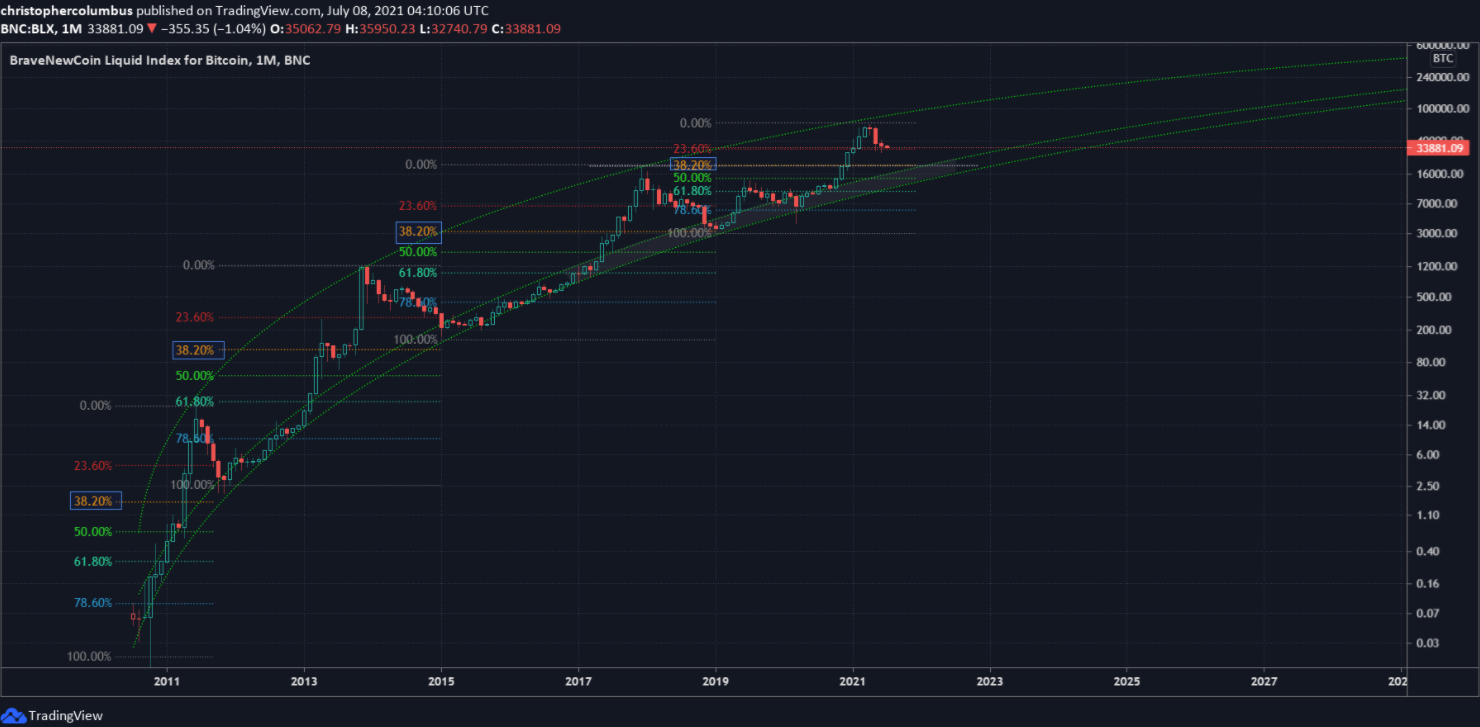Click the 0.40 price axis label
Viewport: 1480px width, 727px height.
click(1428, 551)
